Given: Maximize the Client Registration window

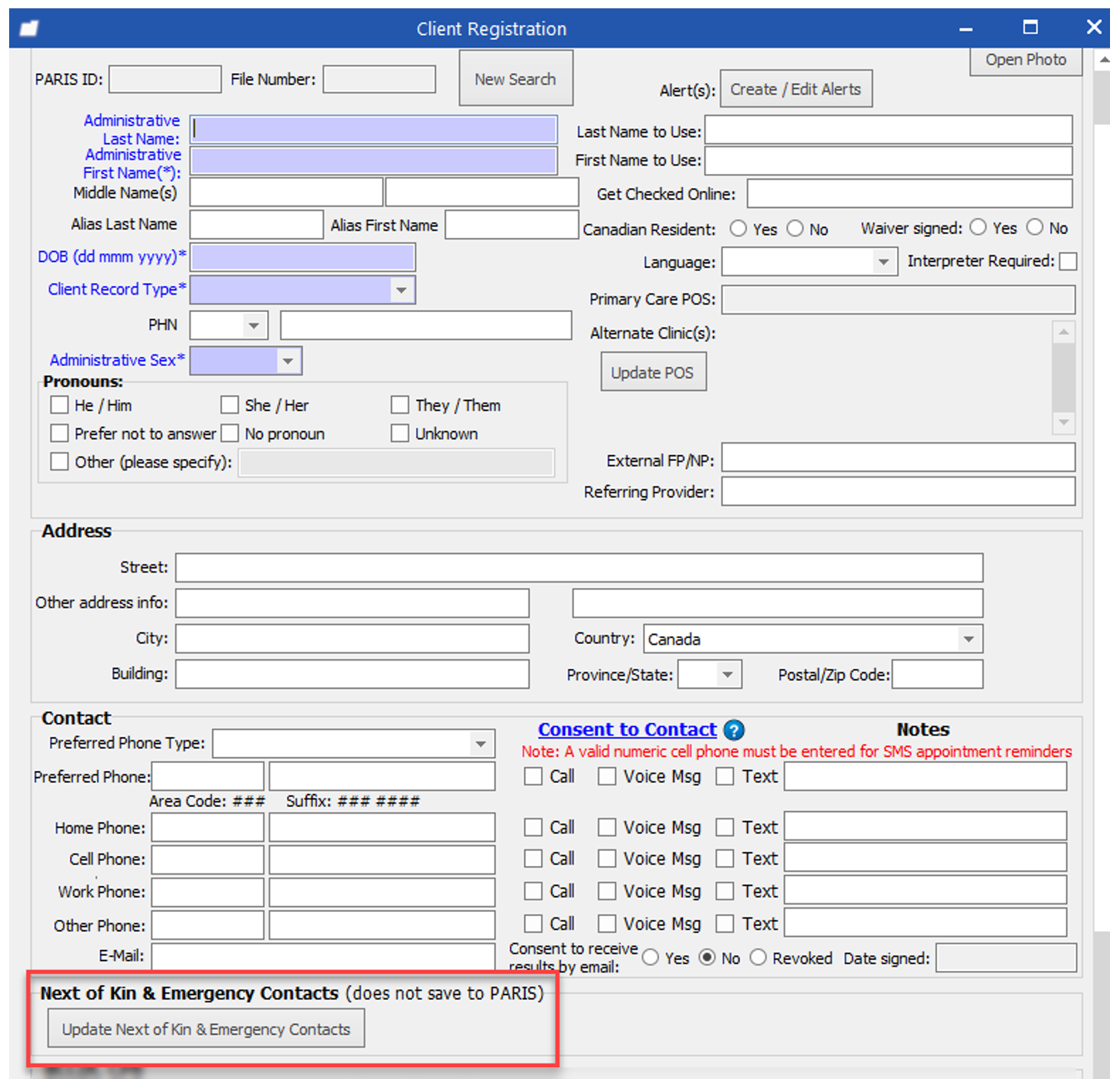Looking at the screenshot, I should 1030,27.
